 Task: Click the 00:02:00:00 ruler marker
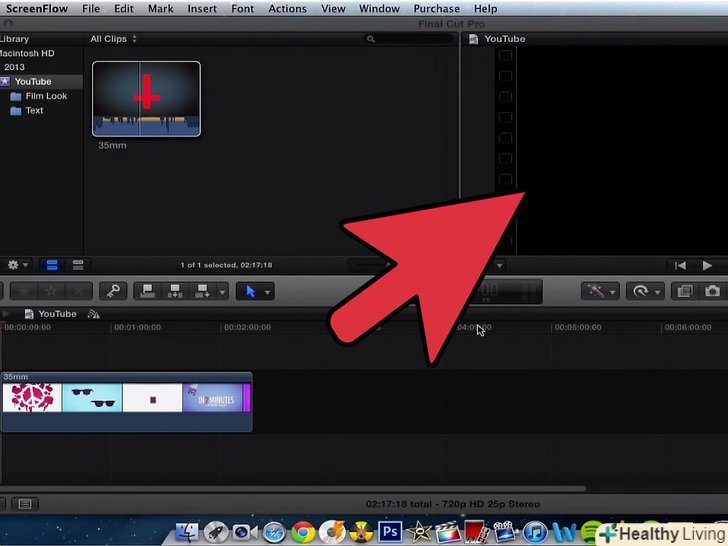point(247,327)
